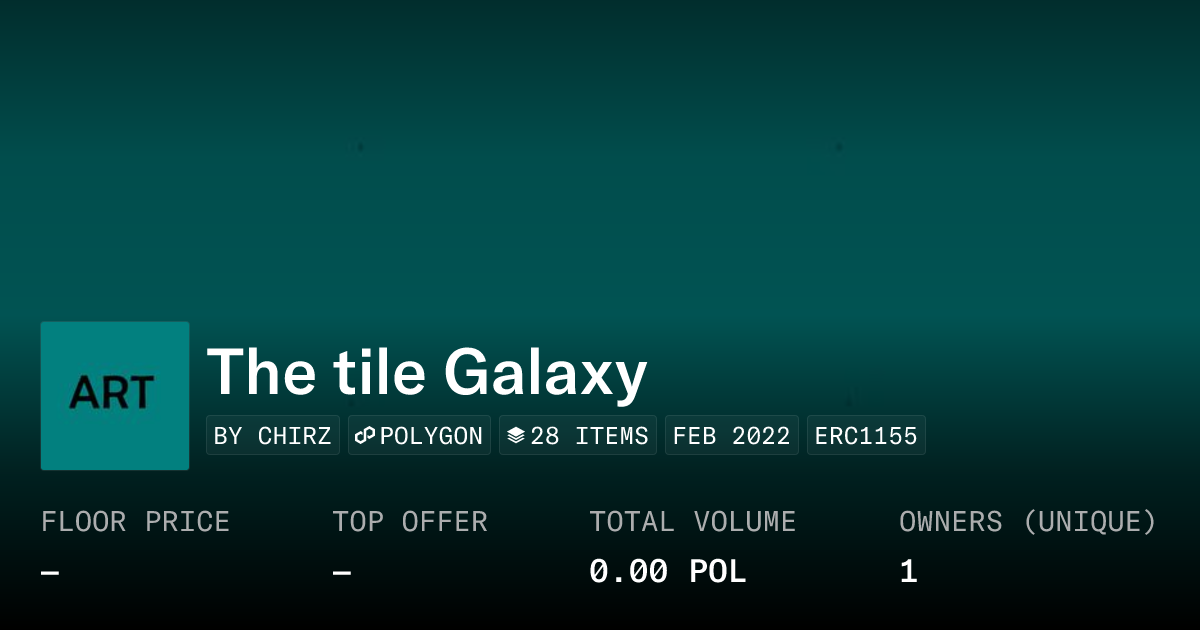Open the ART collection avatar image
This screenshot has width=1200, height=630.
(x=115, y=395)
